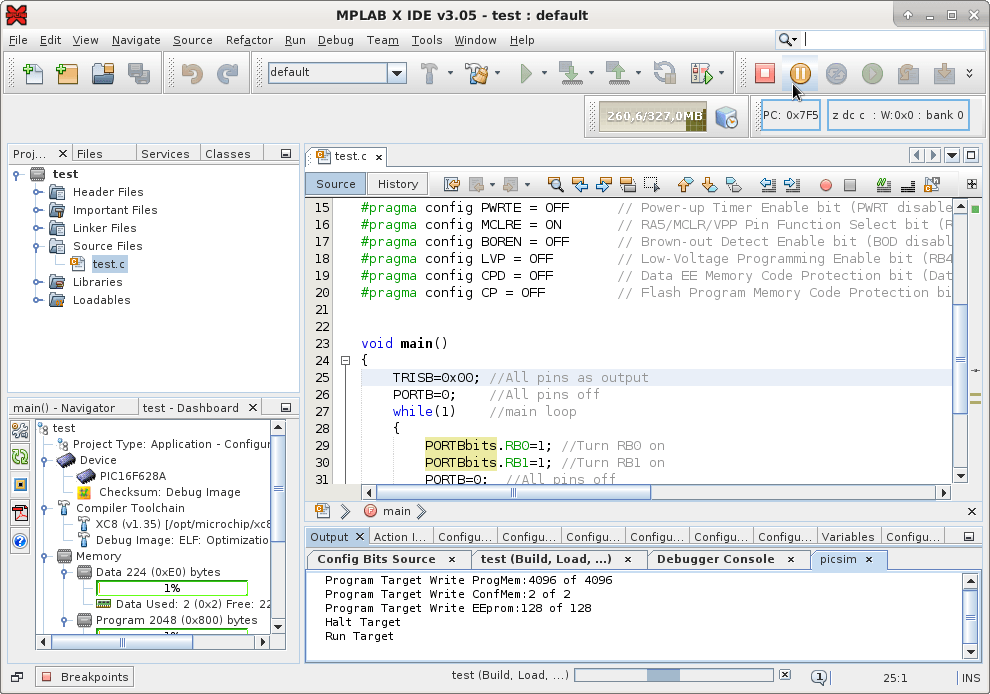Stop the debugger with red square
Screen dimensions: 990x694
coord(765,73)
